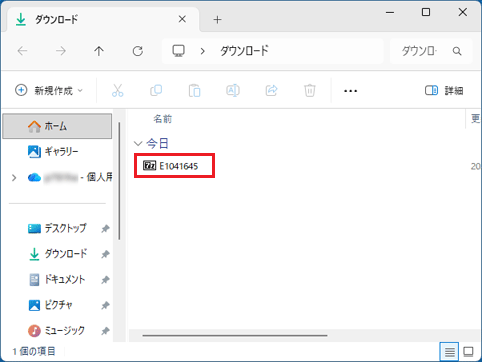Viewport: 482px width, 362px height.
Task: Toggle the 詳細 details pane
Action: pyautogui.click(x=444, y=90)
